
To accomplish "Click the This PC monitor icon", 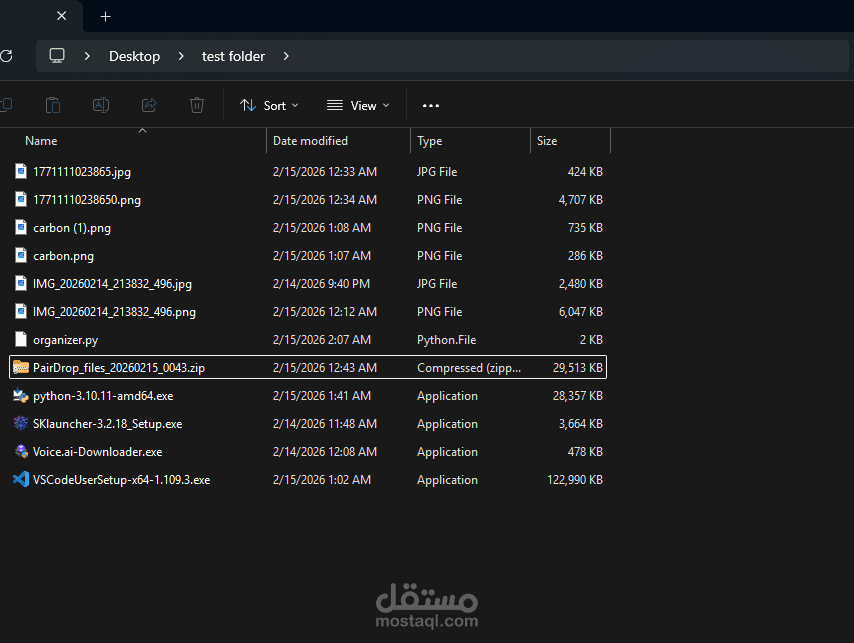I will (57, 56).
